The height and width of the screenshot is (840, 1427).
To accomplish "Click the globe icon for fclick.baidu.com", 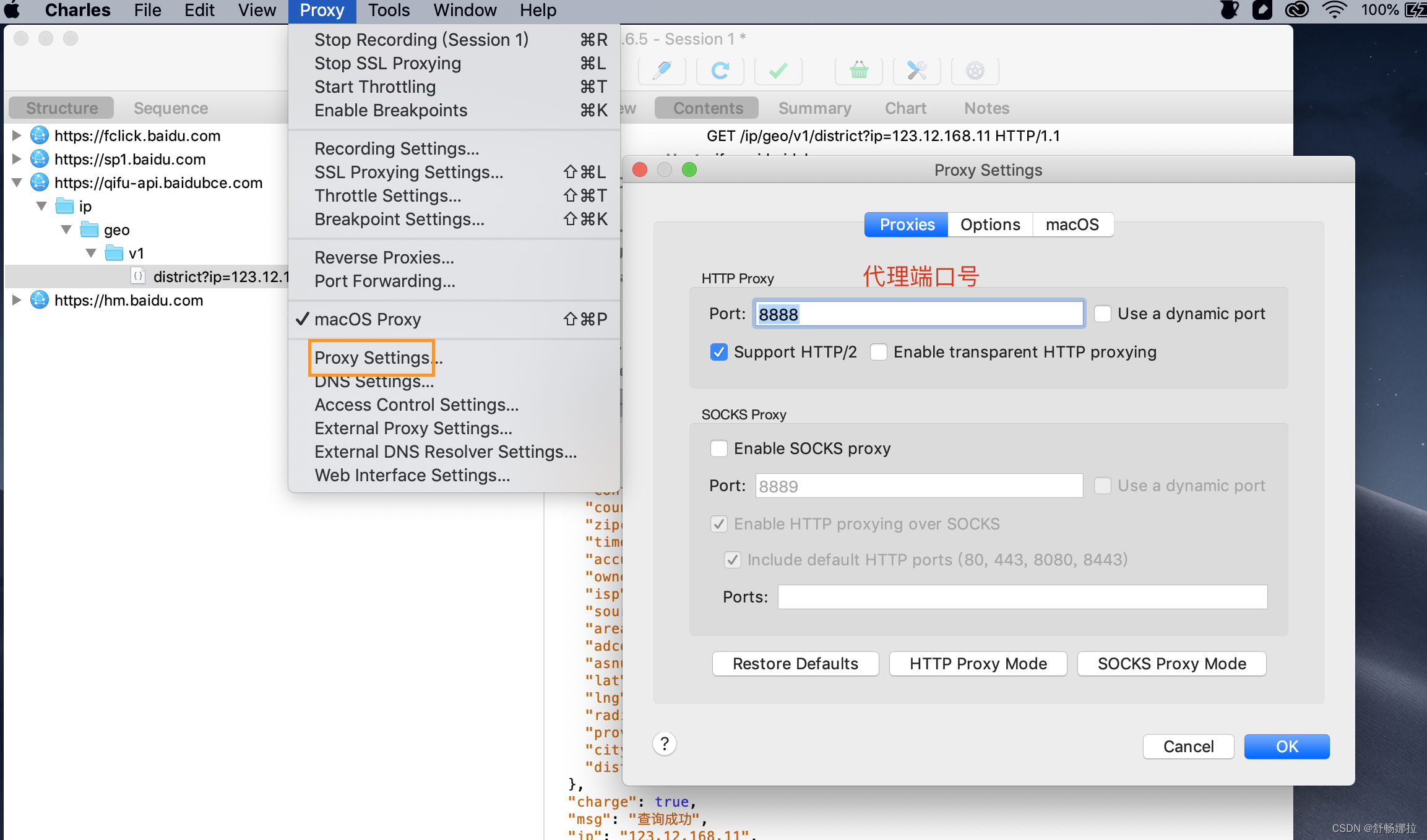I will pyautogui.click(x=40, y=135).
